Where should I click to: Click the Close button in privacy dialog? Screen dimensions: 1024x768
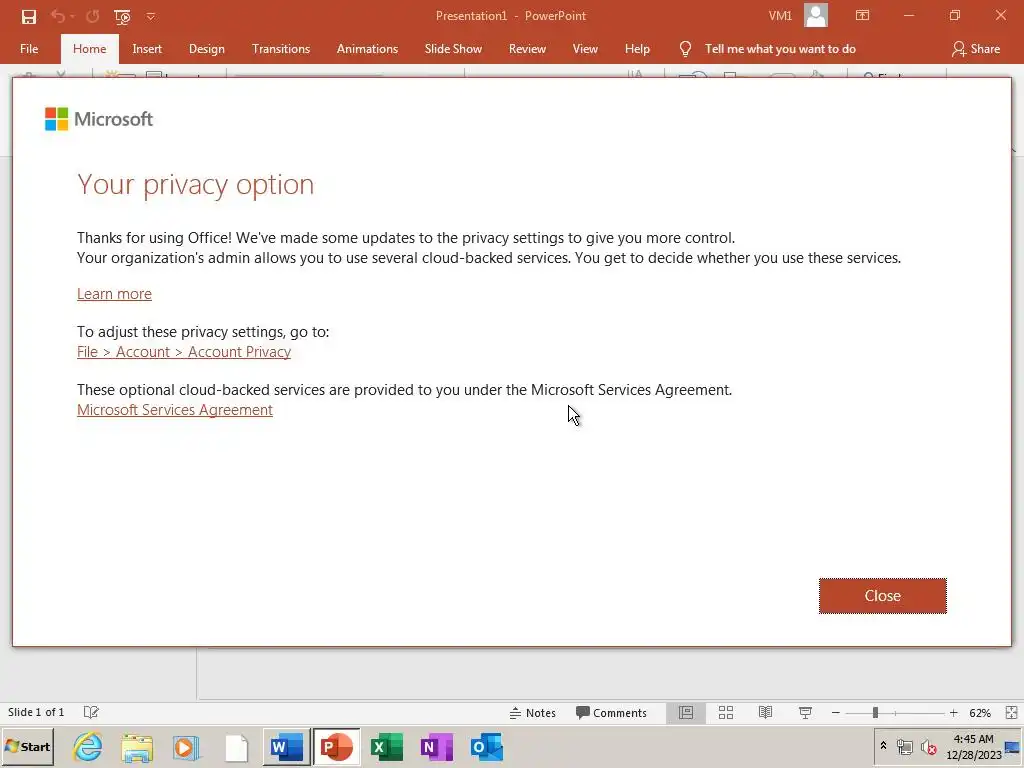pos(882,596)
